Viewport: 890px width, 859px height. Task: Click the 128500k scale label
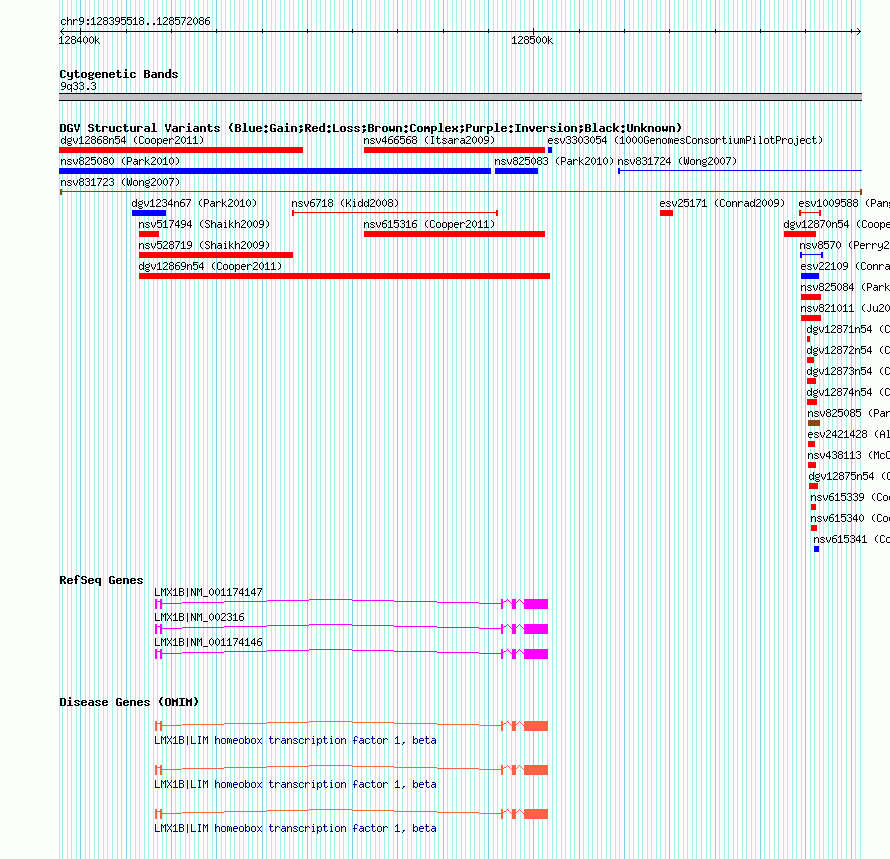[532, 40]
